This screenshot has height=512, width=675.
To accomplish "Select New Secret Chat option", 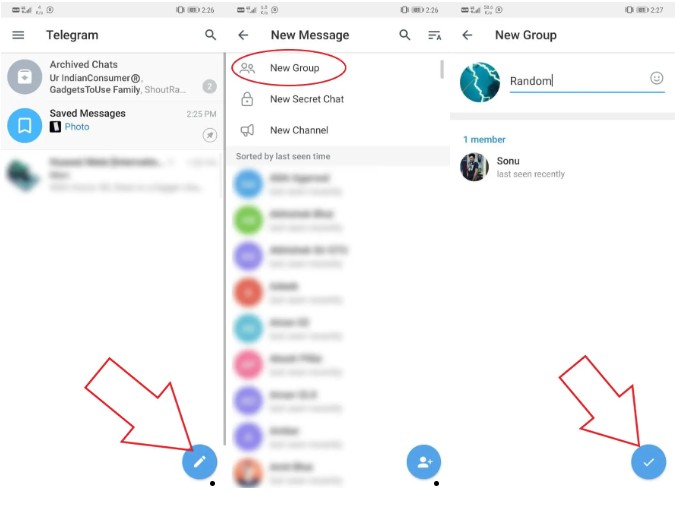I will (x=306, y=99).
